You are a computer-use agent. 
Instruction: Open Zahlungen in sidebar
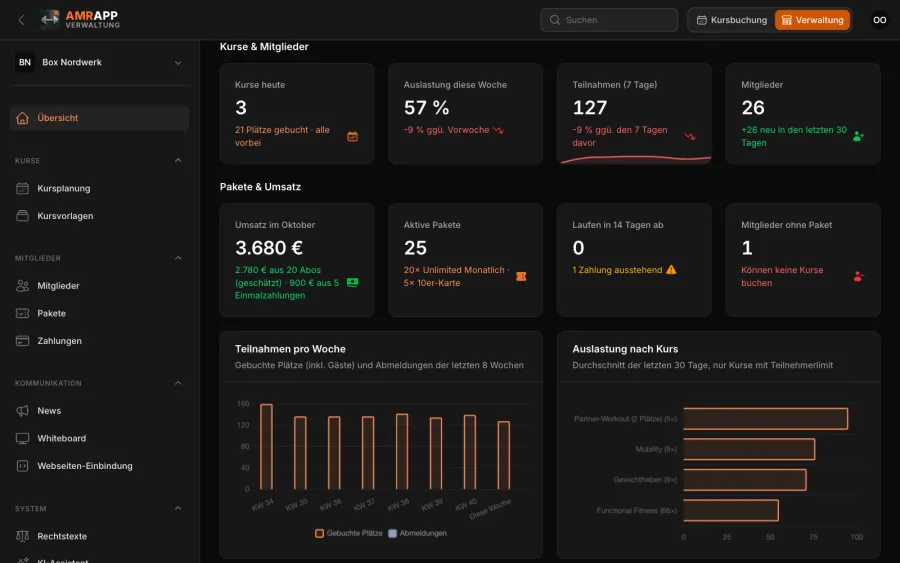tap(99, 341)
